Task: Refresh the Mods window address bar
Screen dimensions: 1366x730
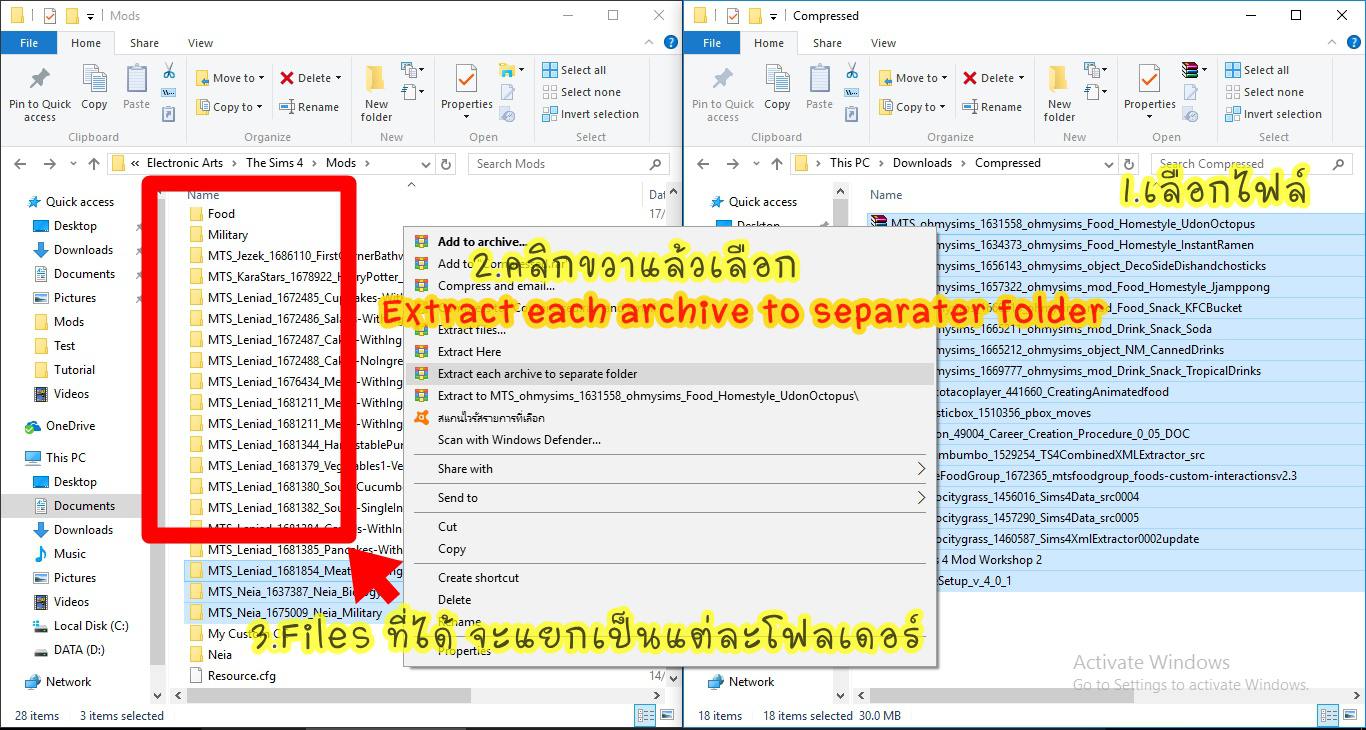Action: click(446, 164)
